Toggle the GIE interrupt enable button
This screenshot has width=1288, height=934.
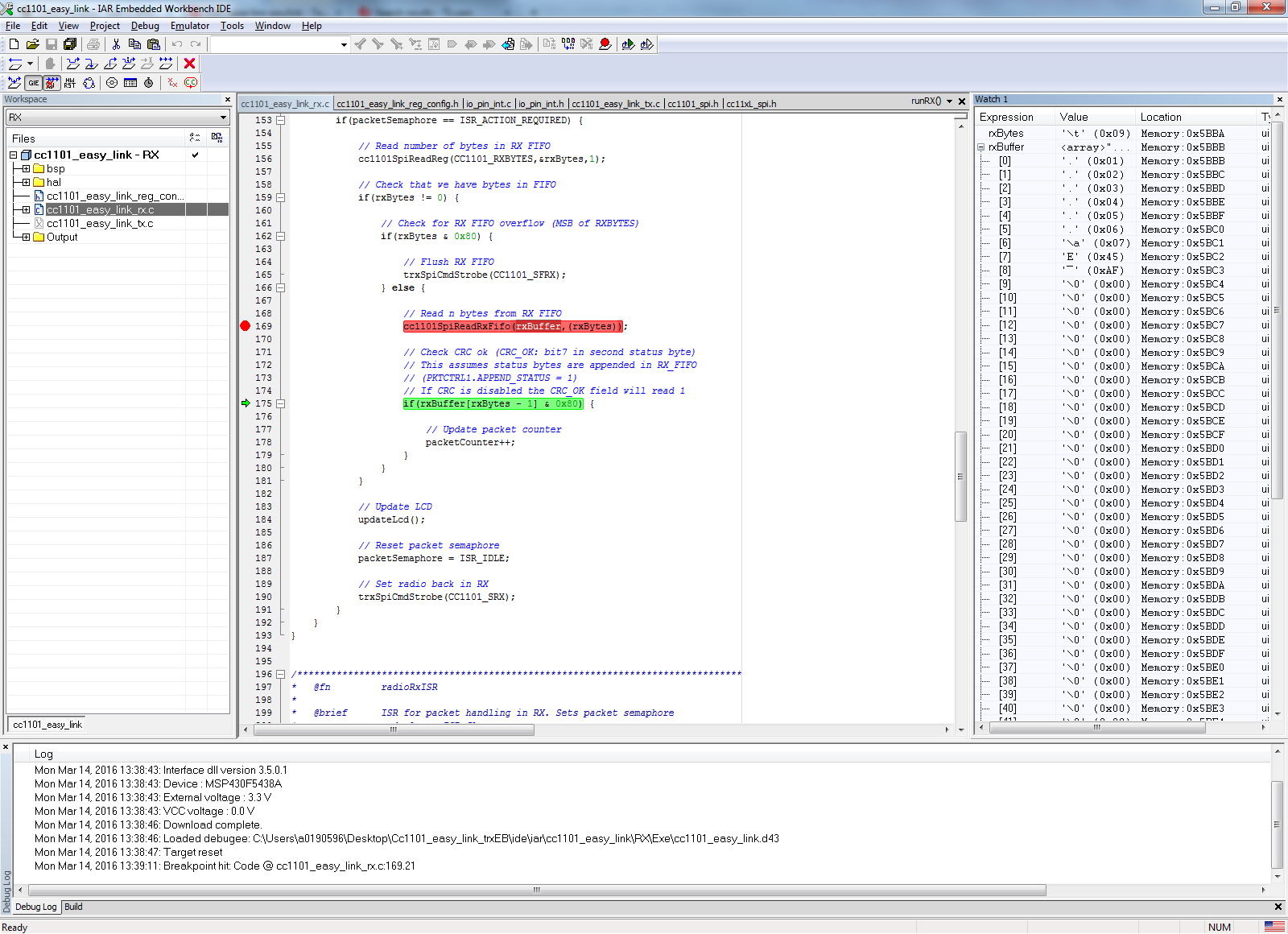point(32,83)
